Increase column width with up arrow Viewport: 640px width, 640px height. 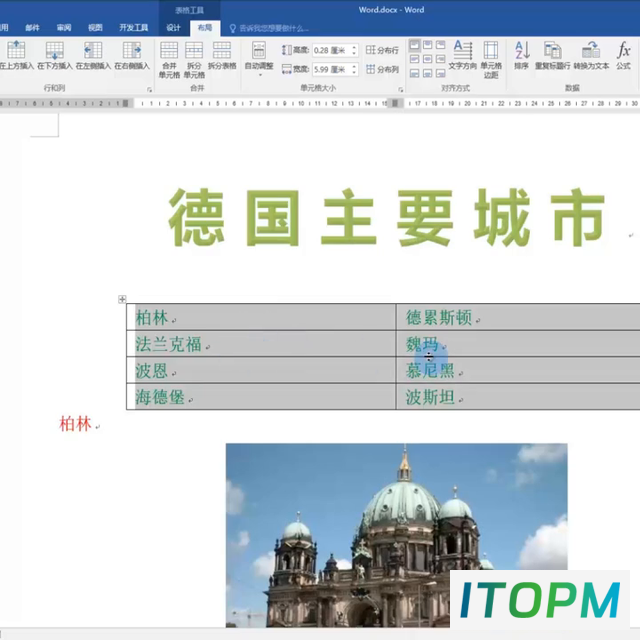tap(354, 67)
